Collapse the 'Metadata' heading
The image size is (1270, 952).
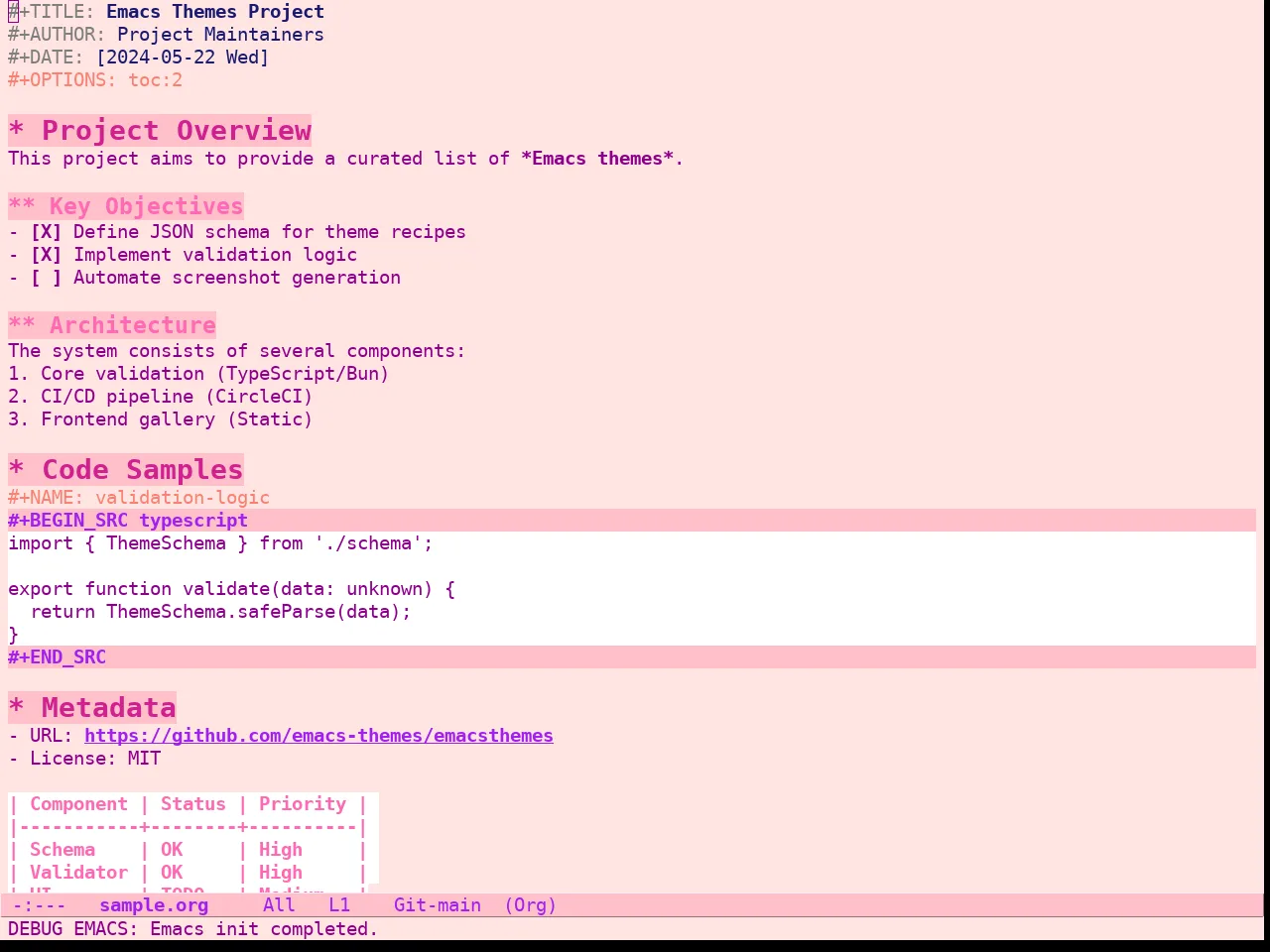[x=92, y=708]
